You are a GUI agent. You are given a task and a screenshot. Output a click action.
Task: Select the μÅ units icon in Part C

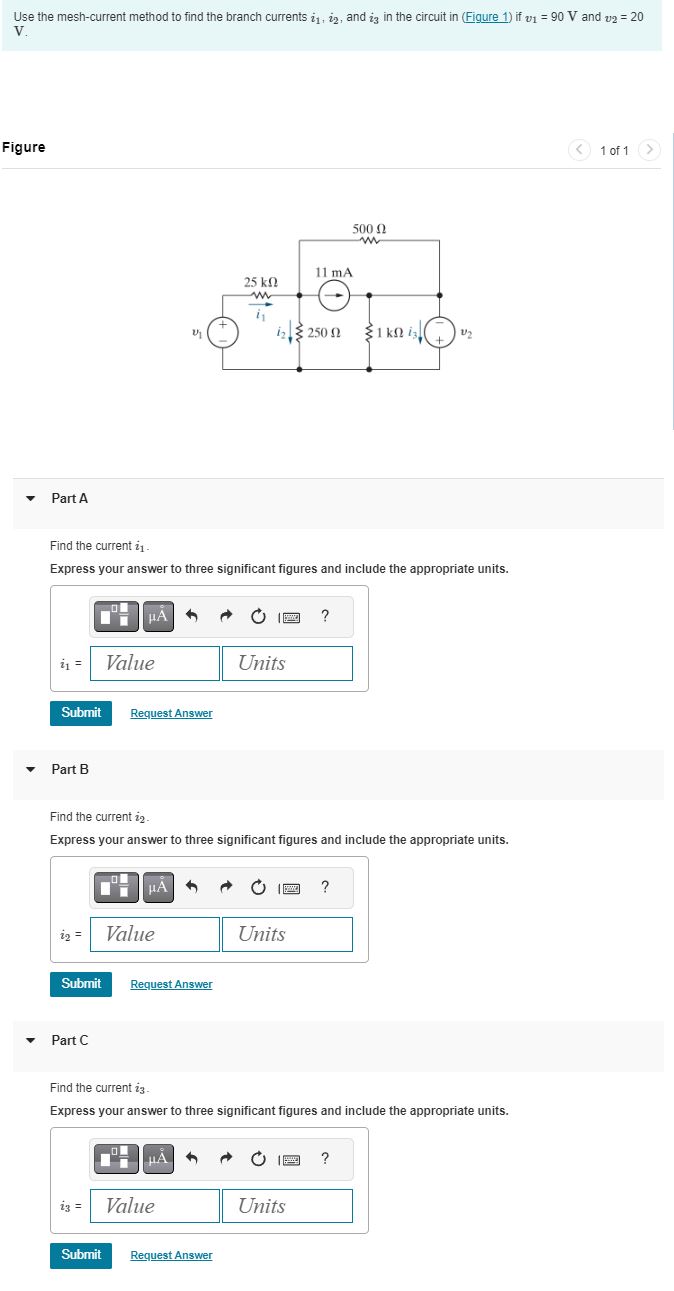tap(156, 1158)
